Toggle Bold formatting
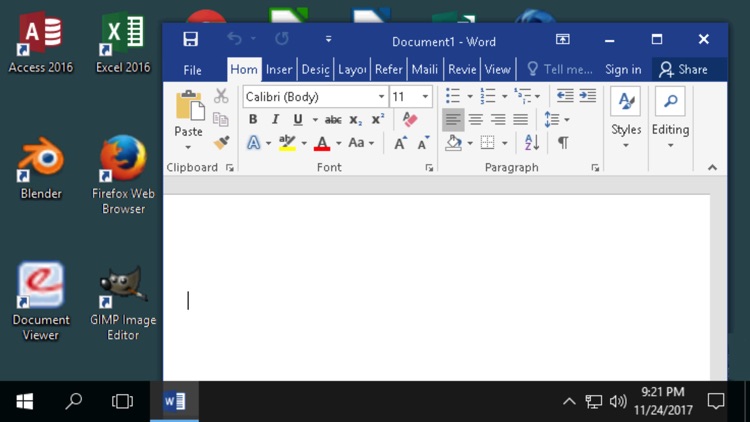 pyautogui.click(x=253, y=119)
